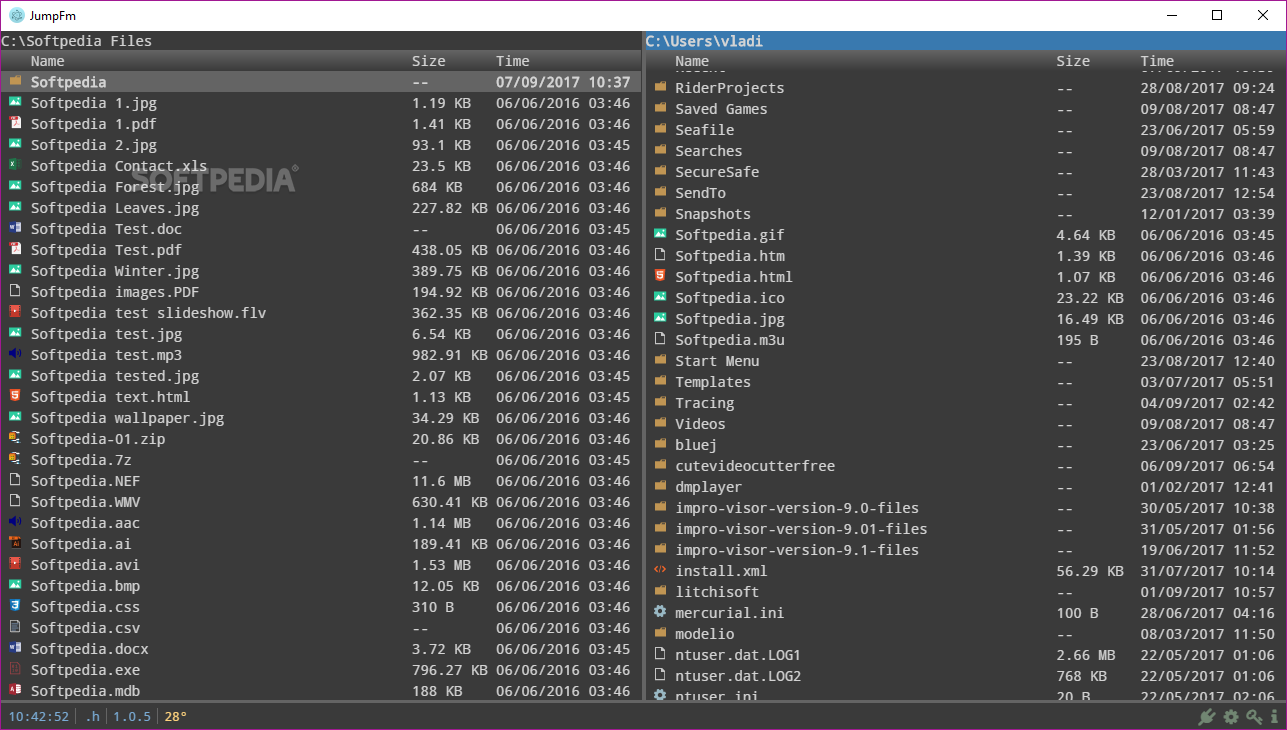This screenshot has width=1287, height=730.
Task: Click the 10:42:52 clock in status bar
Action: click(x=39, y=716)
